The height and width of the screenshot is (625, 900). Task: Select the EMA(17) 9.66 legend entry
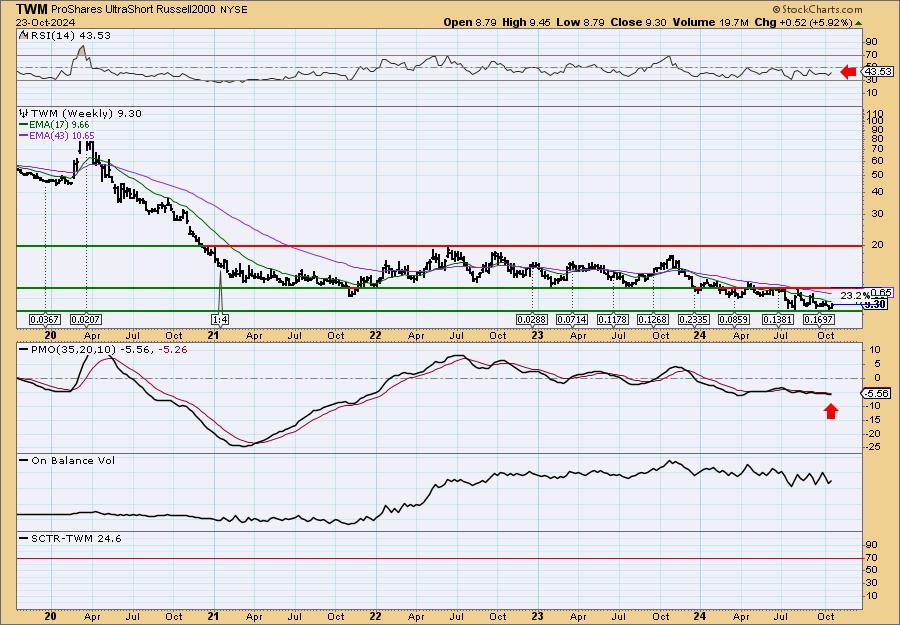tap(54, 125)
